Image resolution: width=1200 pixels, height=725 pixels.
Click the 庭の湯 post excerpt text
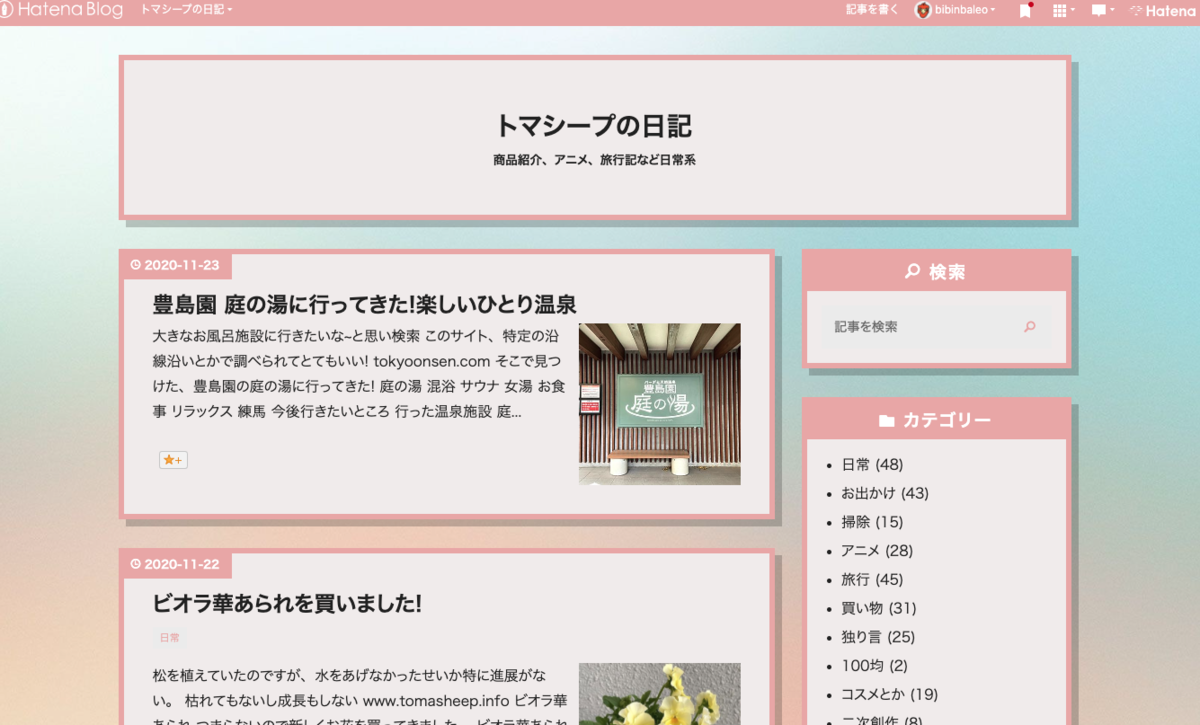357,373
